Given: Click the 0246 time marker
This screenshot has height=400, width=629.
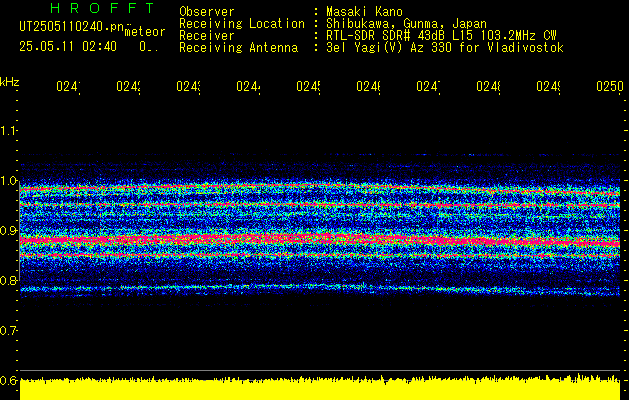Looking at the screenshot, I should [368, 86].
